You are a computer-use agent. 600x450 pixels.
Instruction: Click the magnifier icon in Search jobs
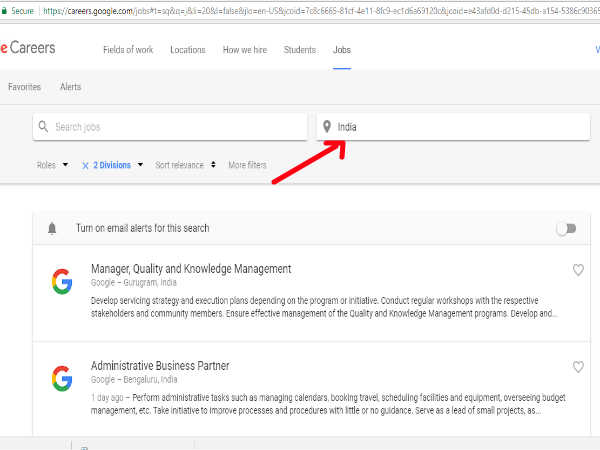tap(43, 127)
